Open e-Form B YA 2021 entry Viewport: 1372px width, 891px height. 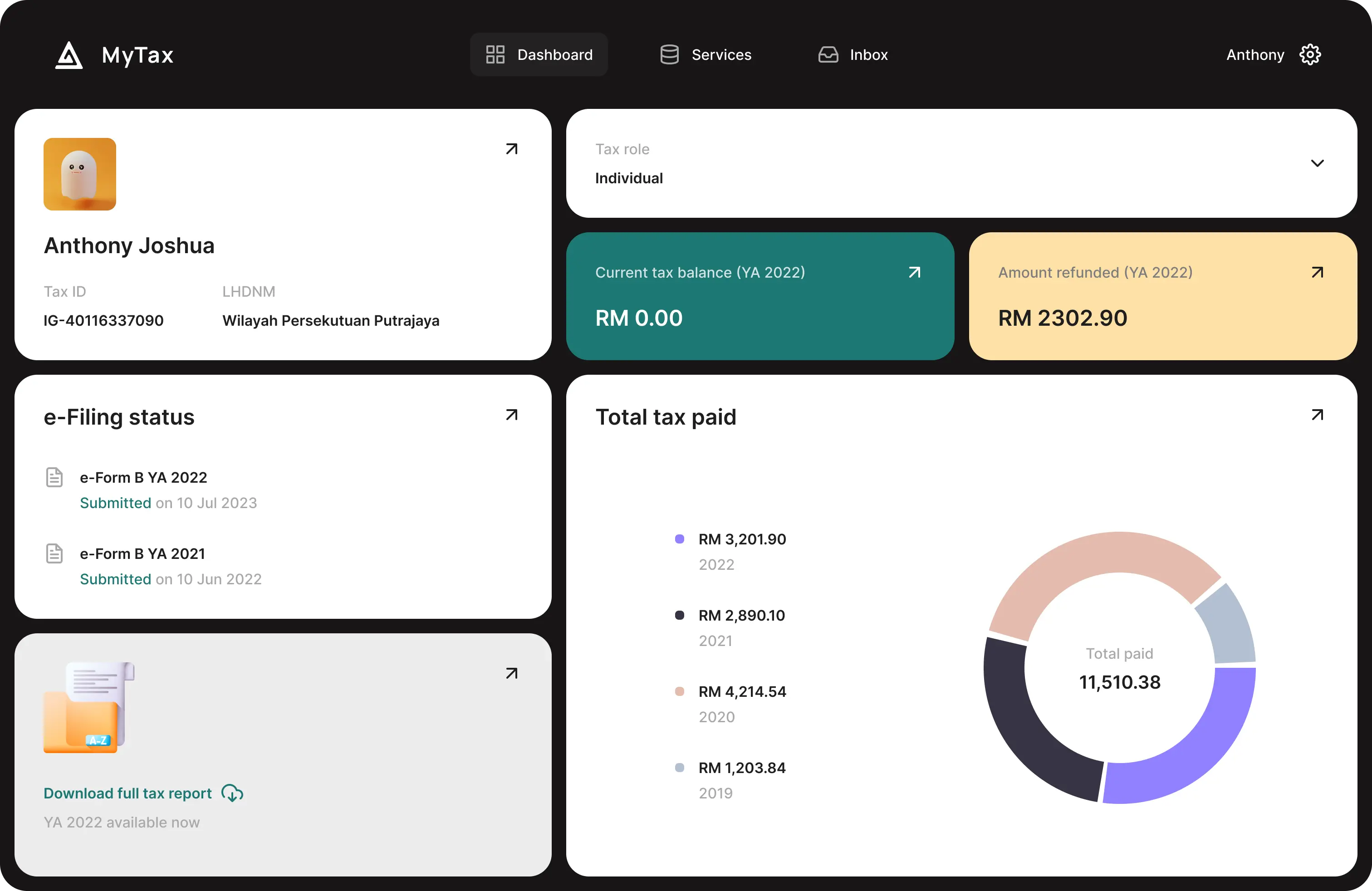tap(142, 554)
